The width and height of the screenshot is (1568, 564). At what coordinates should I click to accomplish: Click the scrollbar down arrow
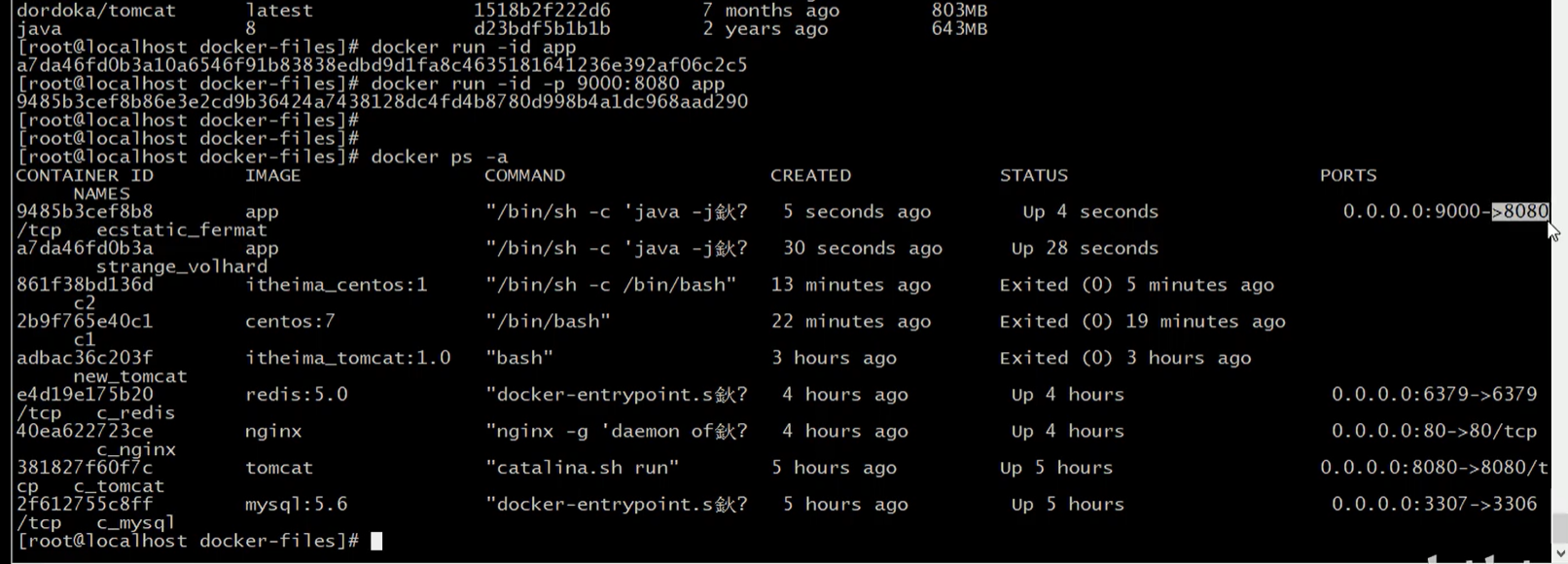pyautogui.click(x=1559, y=554)
